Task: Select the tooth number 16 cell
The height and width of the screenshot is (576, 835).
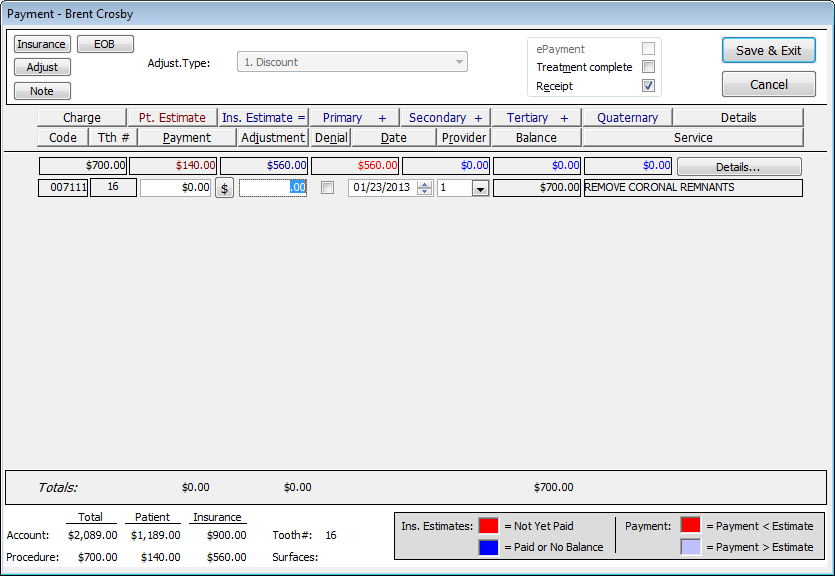Action: click(x=113, y=187)
